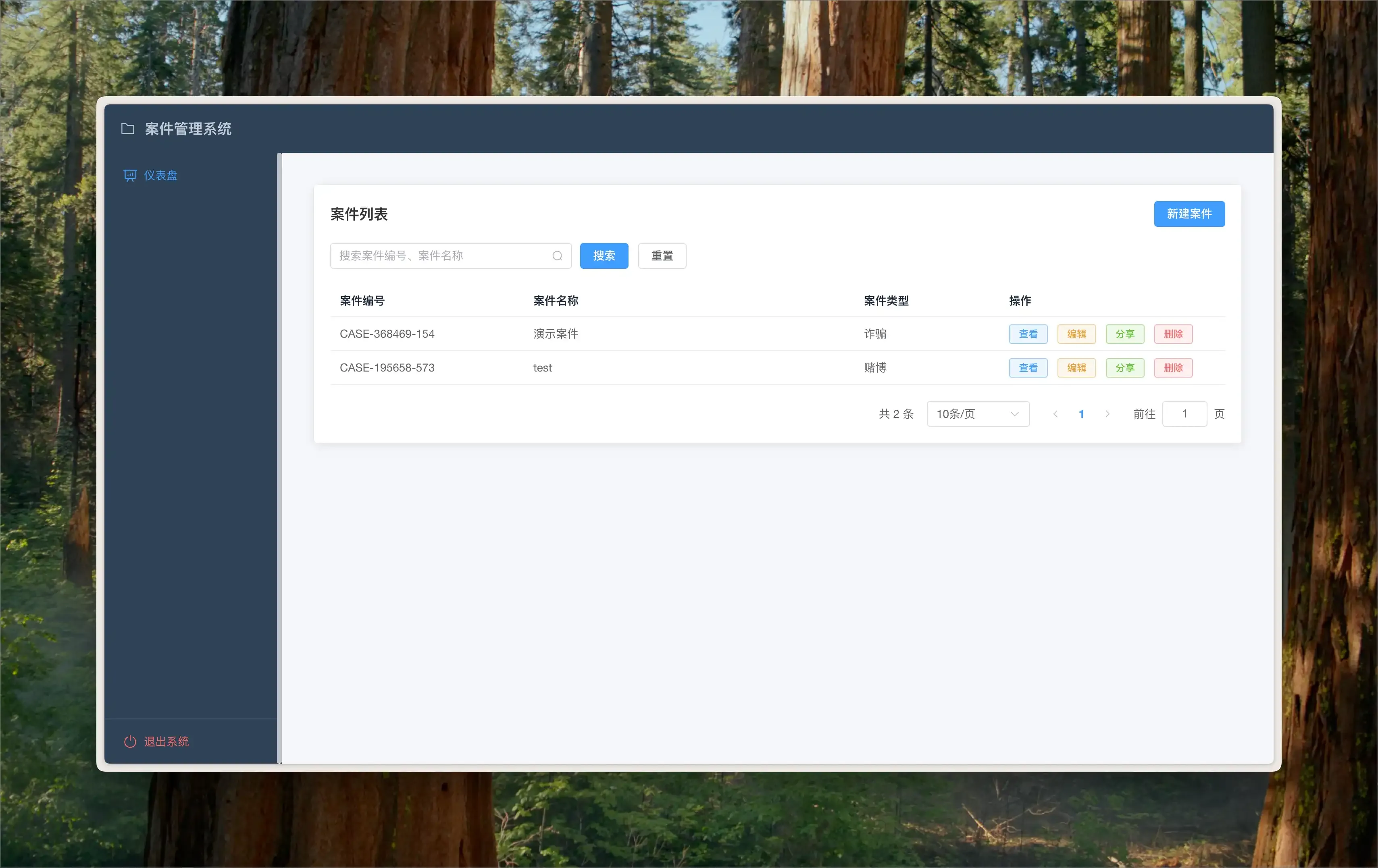Open 查看 view for CASE-368469-154

point(1028,333)
